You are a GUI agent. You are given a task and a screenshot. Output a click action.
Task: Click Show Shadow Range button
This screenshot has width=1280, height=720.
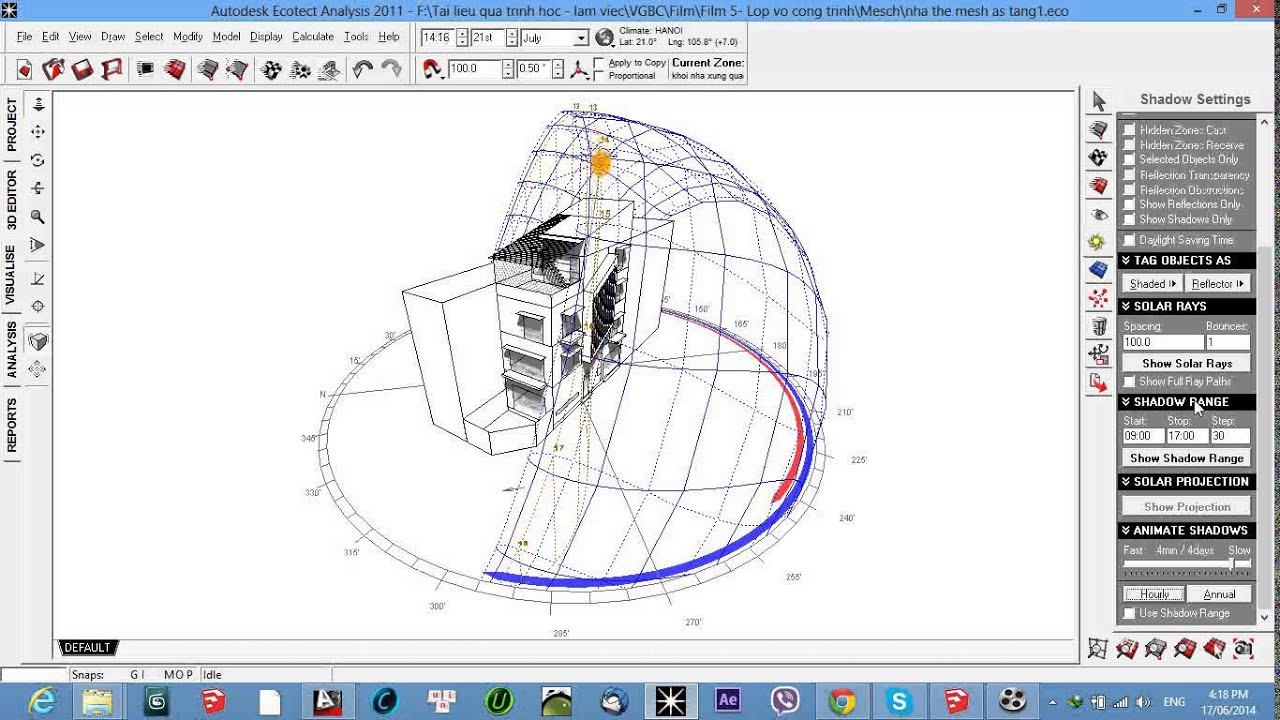(1187, 459)
